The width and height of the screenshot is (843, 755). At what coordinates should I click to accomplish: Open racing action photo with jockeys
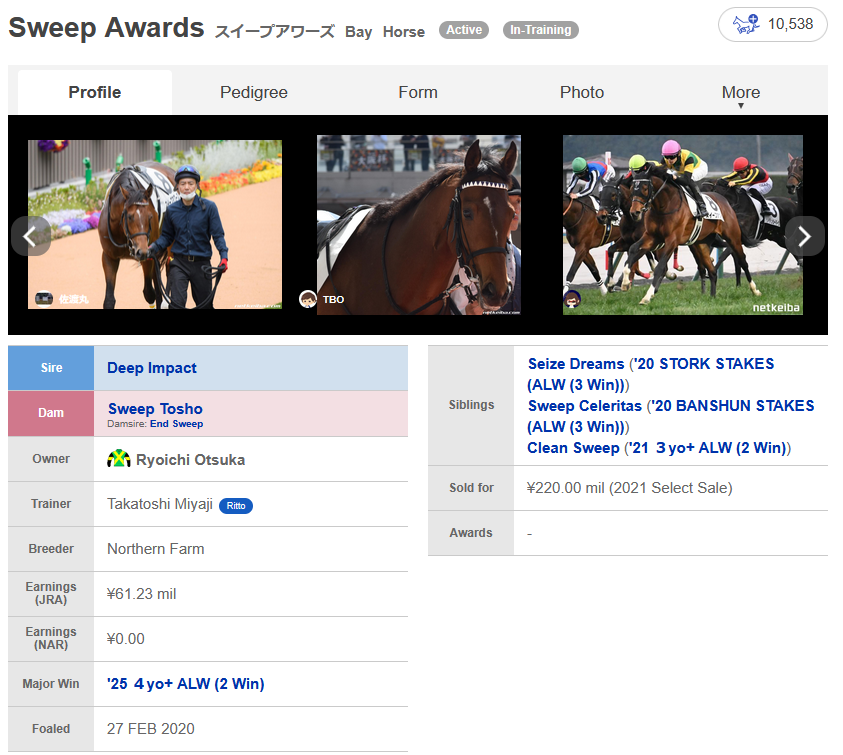click(683, 225)
